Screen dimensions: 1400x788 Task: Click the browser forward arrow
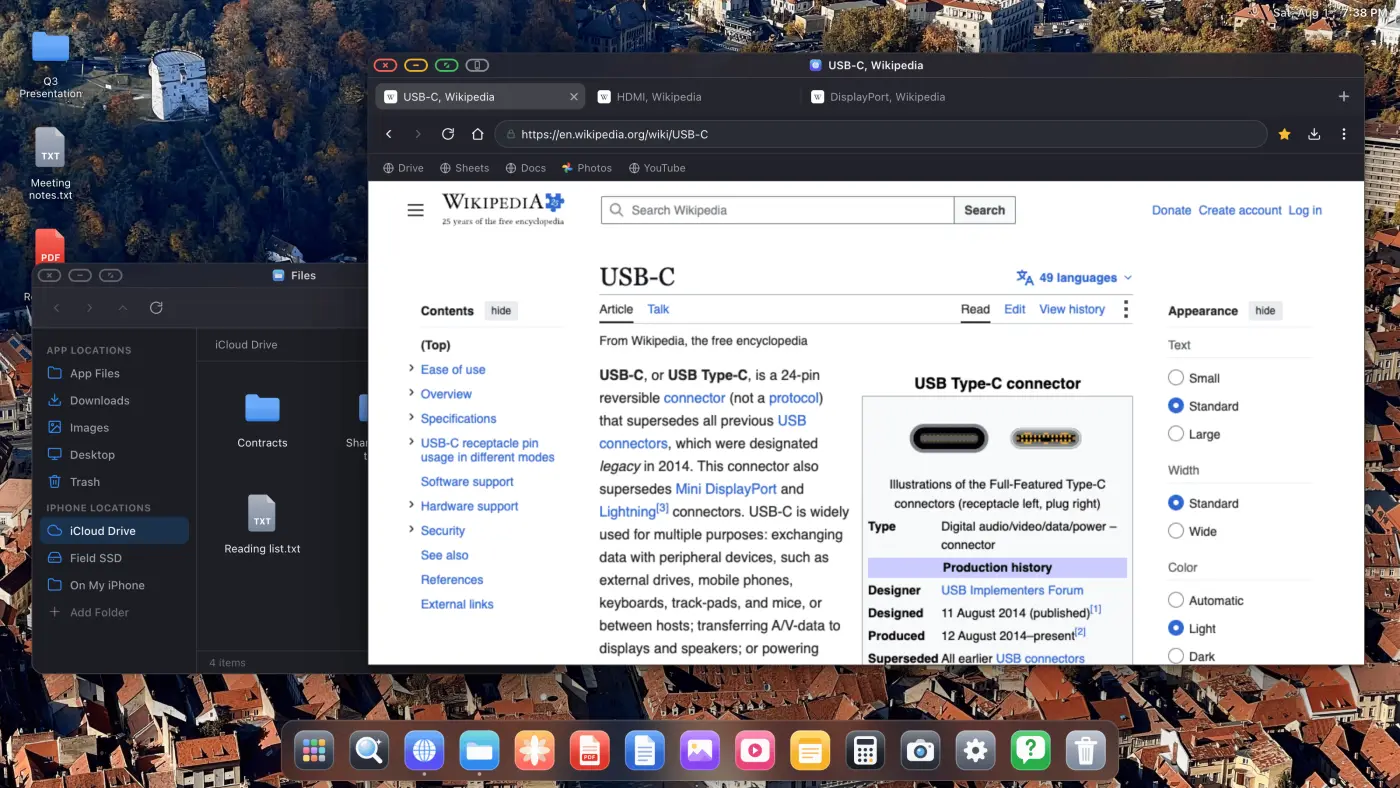point(418,134)
